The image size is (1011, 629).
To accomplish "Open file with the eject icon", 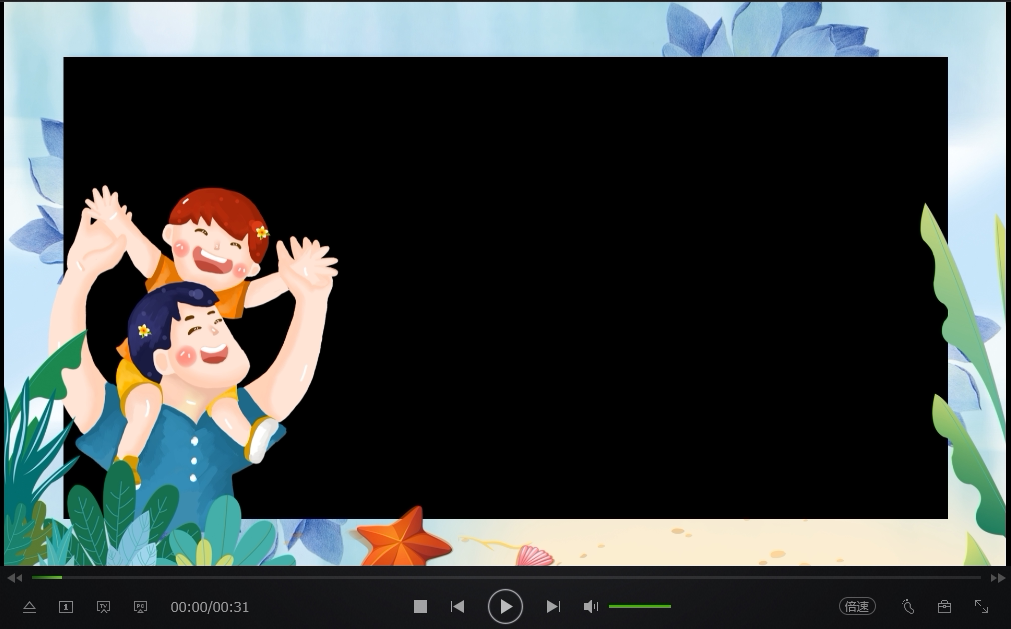I will pyautogui.click(x=29, y=607).
